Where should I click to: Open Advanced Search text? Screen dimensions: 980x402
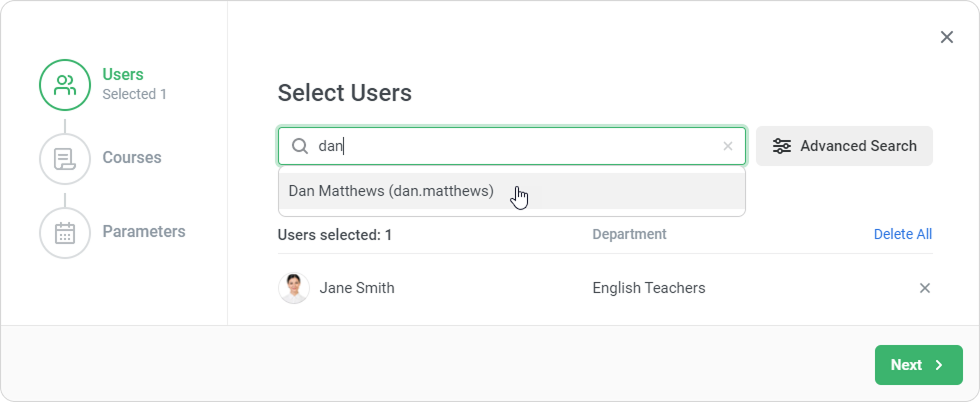coord(858,146)
